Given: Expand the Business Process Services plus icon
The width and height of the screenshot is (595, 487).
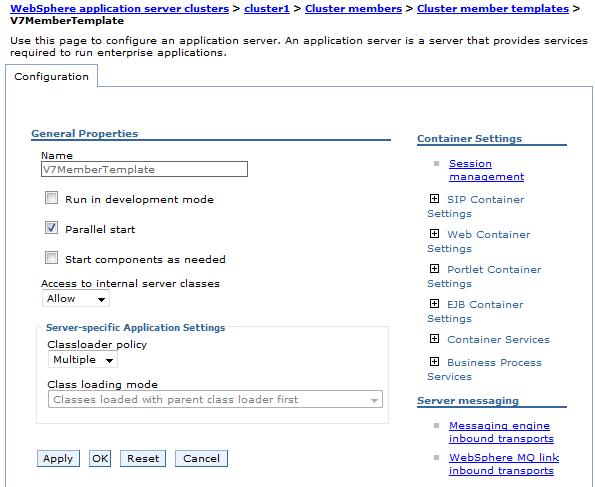Looking at the screenshot, I should point(434,361).
